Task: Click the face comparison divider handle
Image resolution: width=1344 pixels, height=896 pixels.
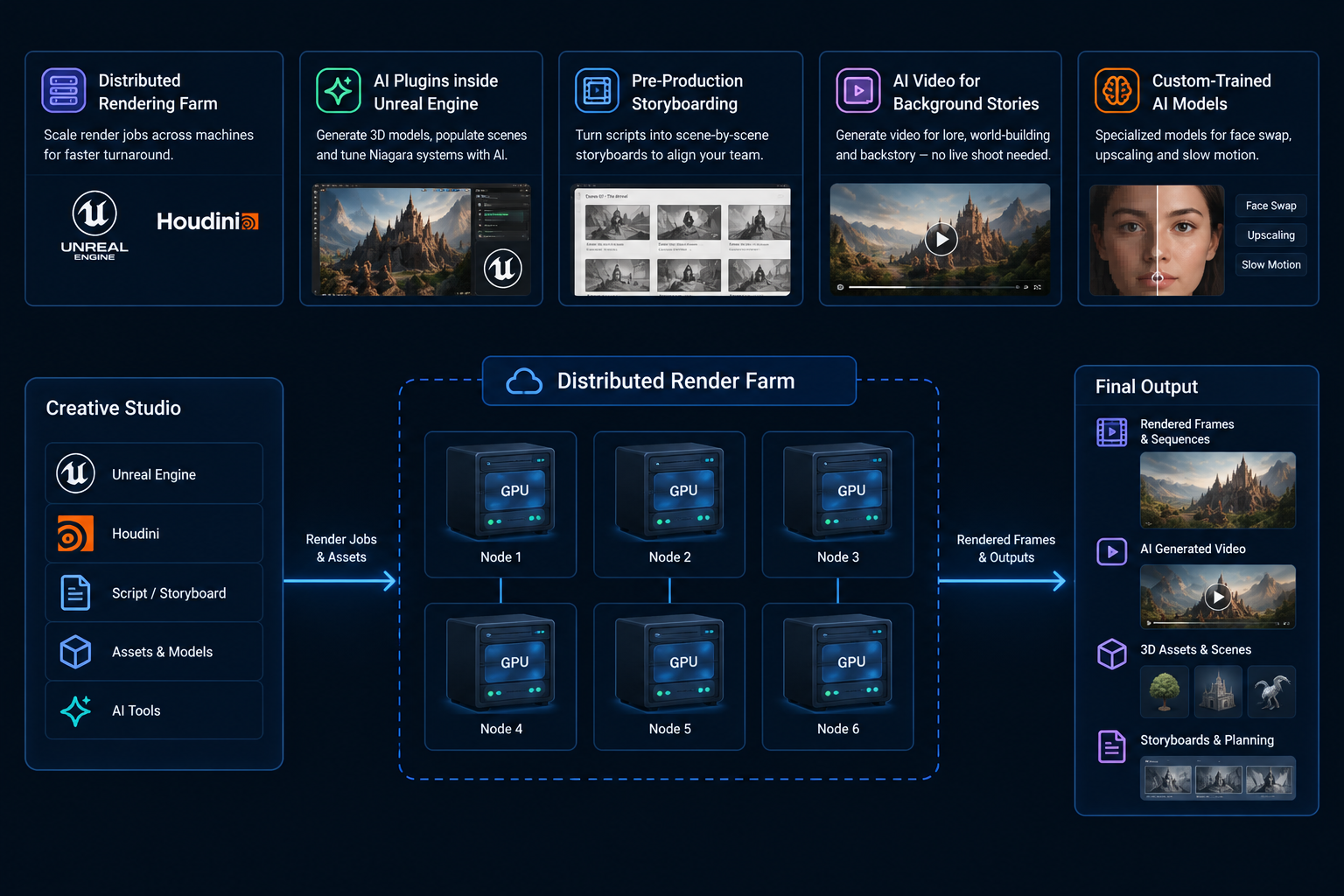Action: point(1157,278)
